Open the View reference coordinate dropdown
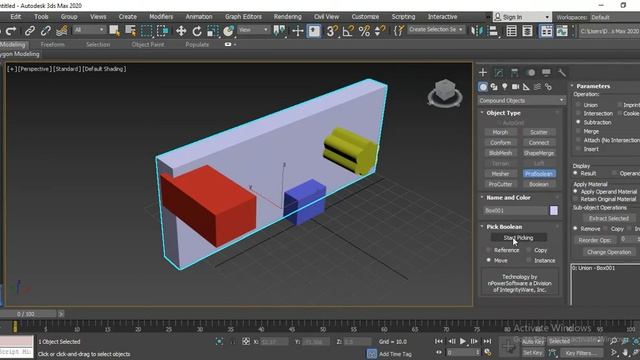The width and height of the screenshot is (640, 360). [x=253, y=30]
